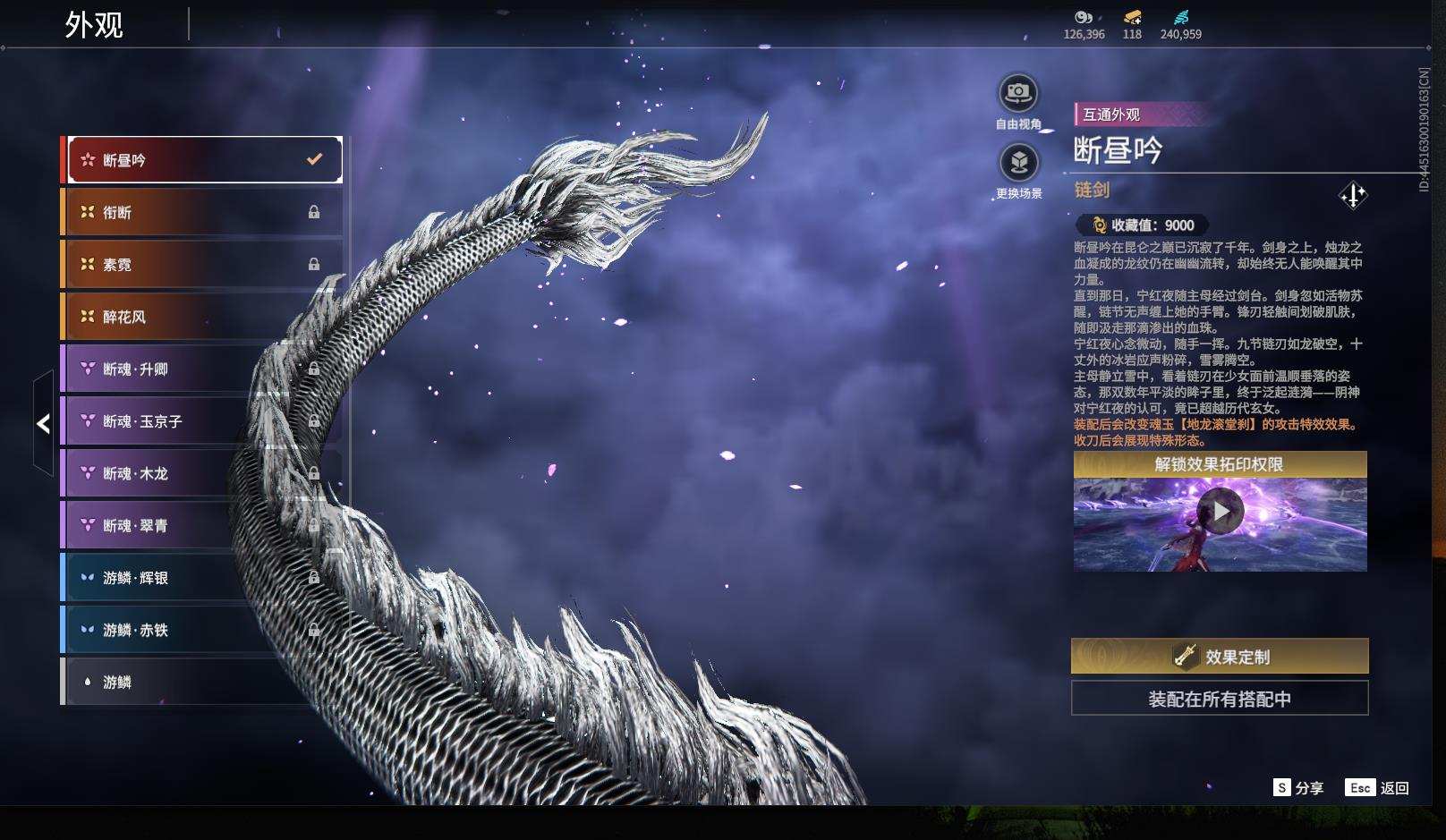Viewport: 1446px width, 840px height.
Task: Click the equipped checkmark on 断昼吟
Action: [x=314, y=159]
